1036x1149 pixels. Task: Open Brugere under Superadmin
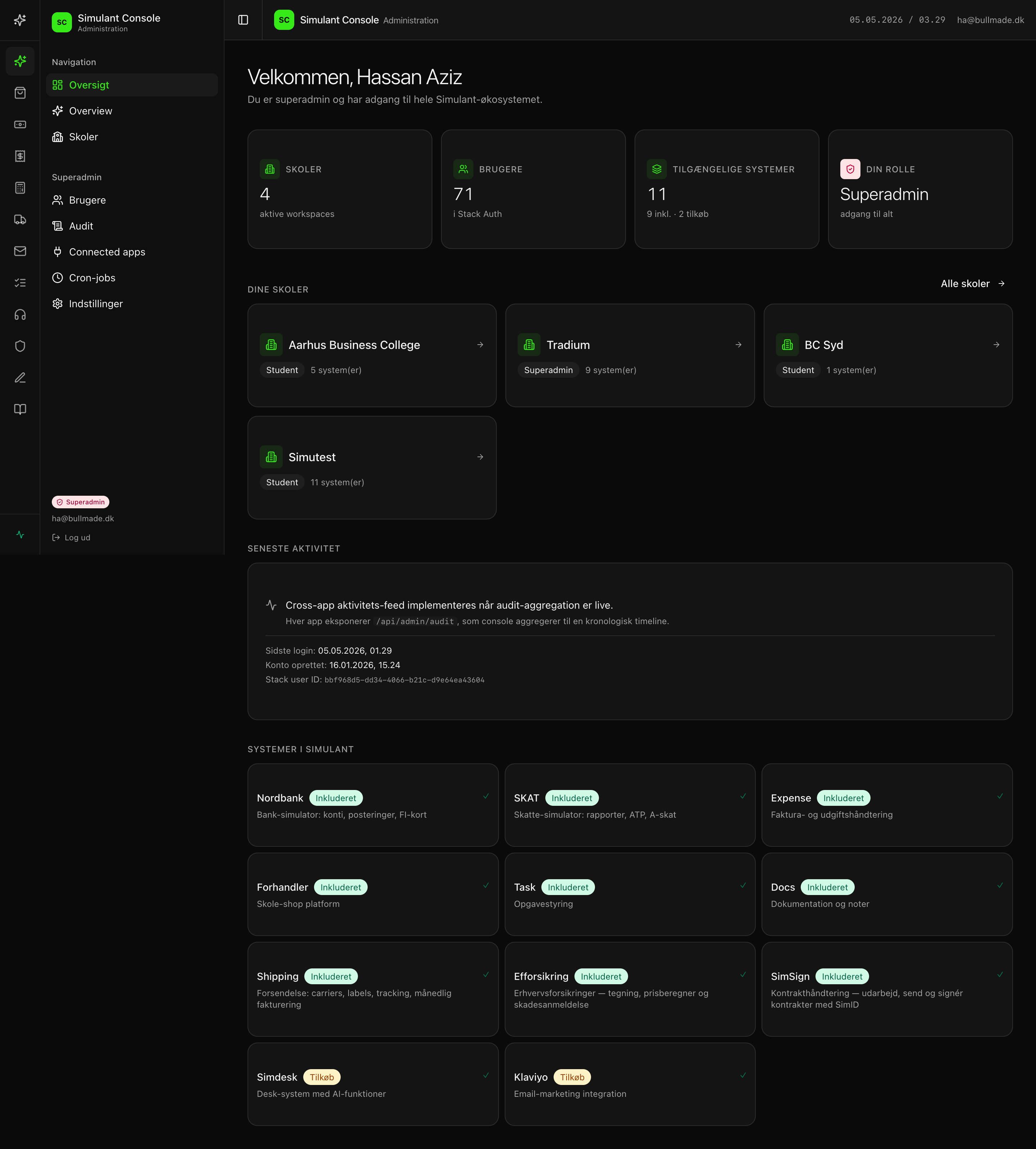132,200
